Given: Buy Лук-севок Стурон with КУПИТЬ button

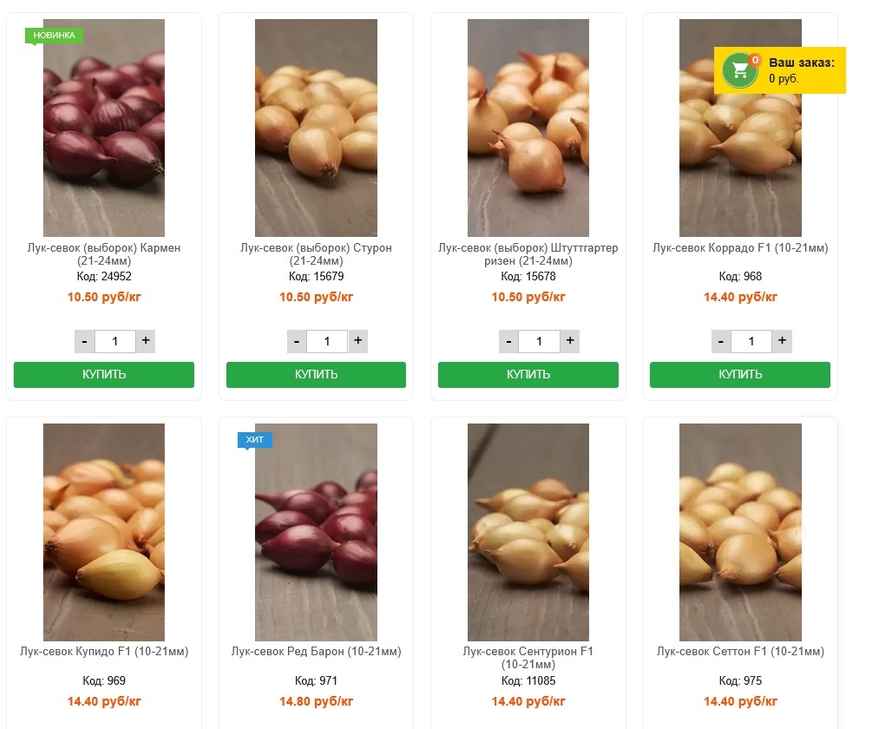Looking at the screenshot, I should point(316,374).
